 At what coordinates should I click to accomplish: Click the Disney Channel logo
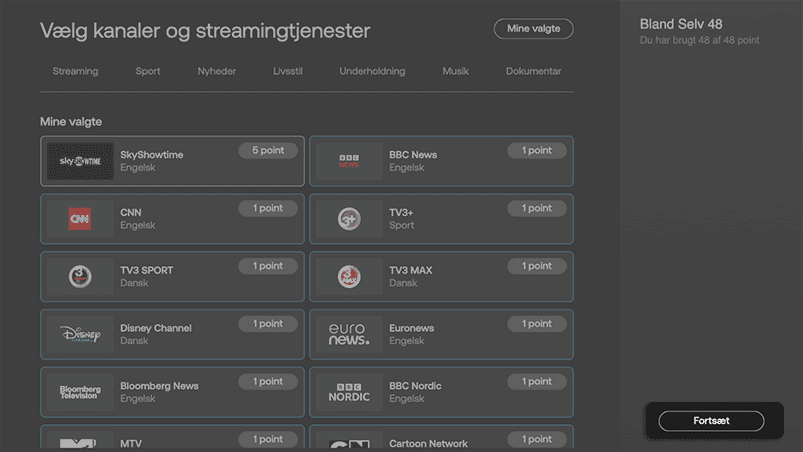tap(80, 334)
